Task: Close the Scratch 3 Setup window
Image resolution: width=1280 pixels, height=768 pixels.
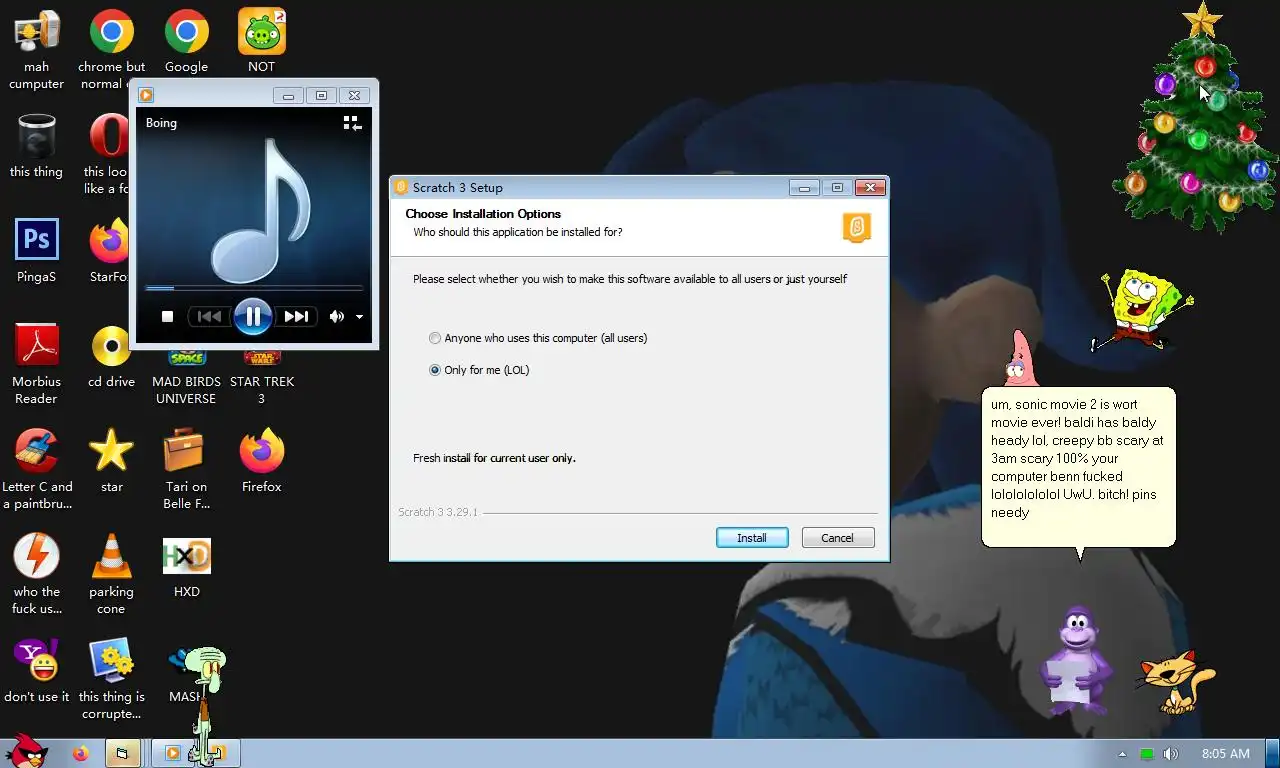Action: click(870, 187)
